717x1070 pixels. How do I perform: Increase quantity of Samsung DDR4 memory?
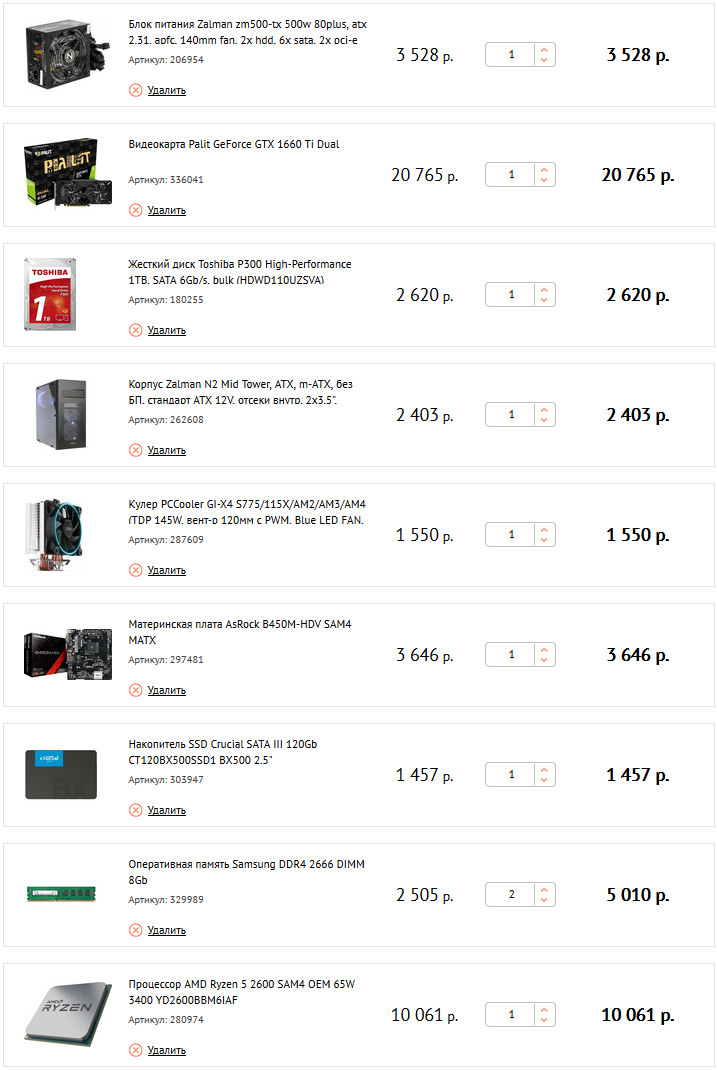[544, 889]
